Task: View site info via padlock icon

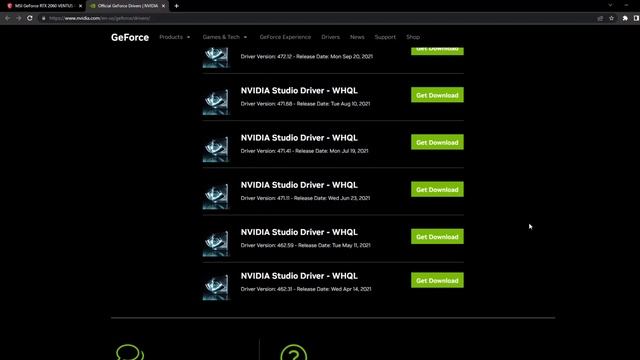Action: point(44,18)
